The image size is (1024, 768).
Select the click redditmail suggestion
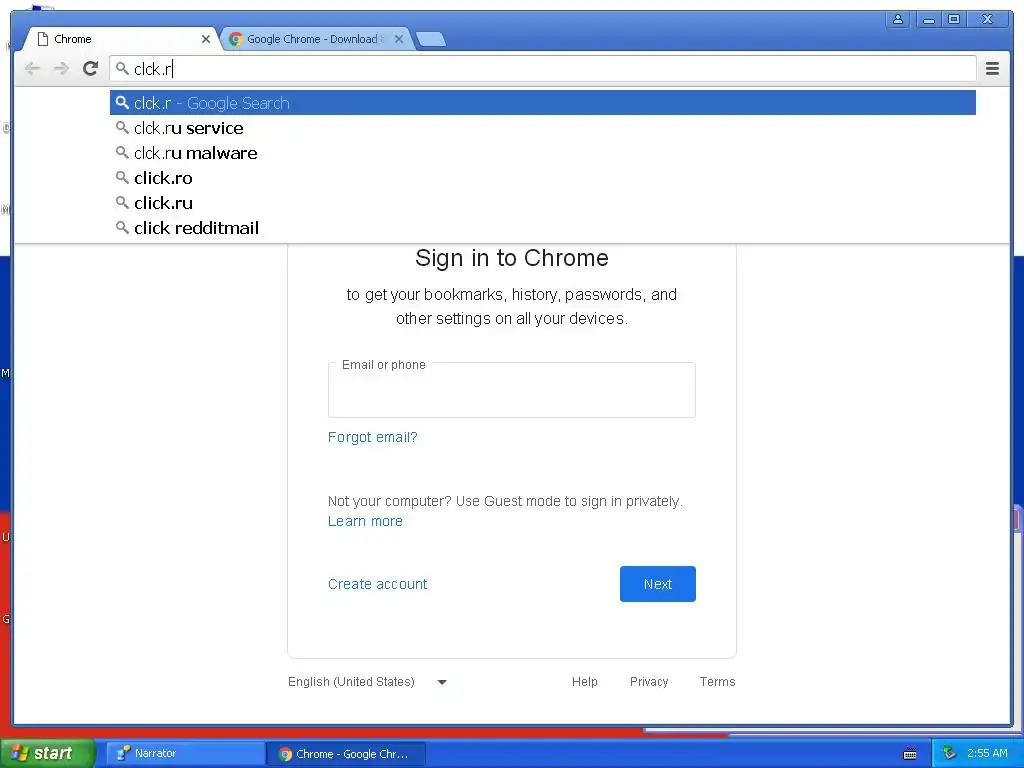[543, 228]
